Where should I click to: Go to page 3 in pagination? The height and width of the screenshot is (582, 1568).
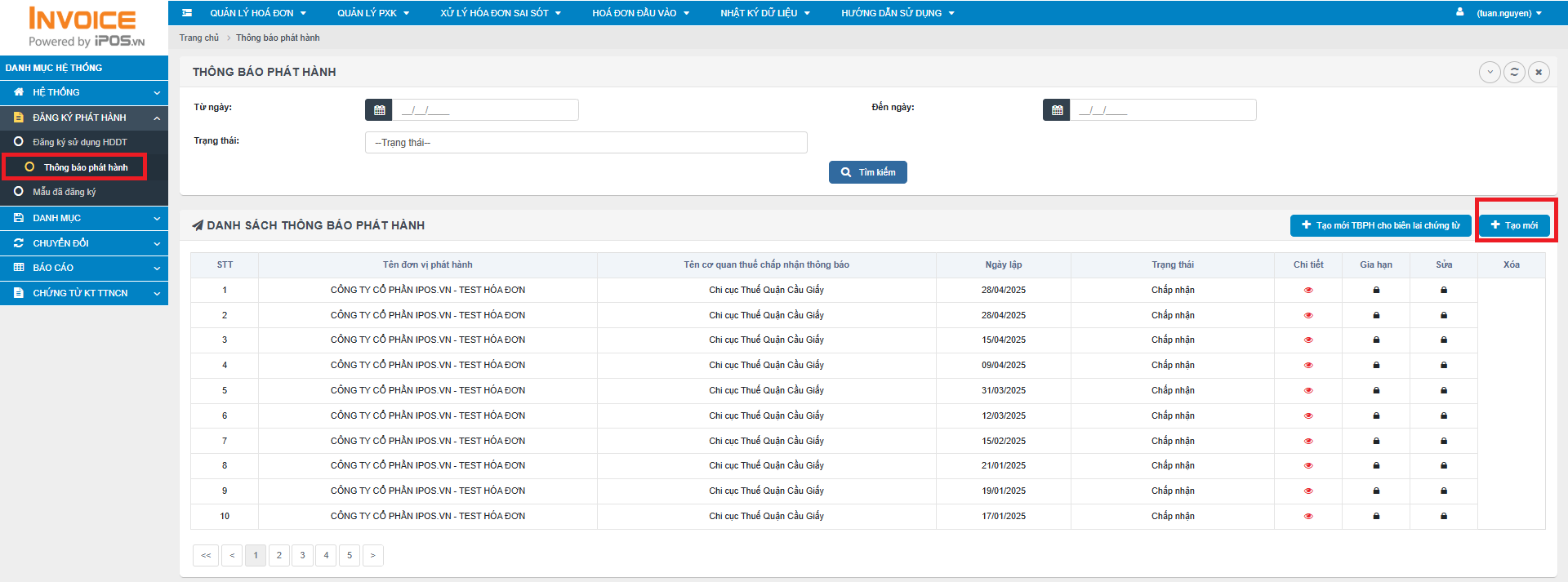pyautogui.click(x=302, y=555)
